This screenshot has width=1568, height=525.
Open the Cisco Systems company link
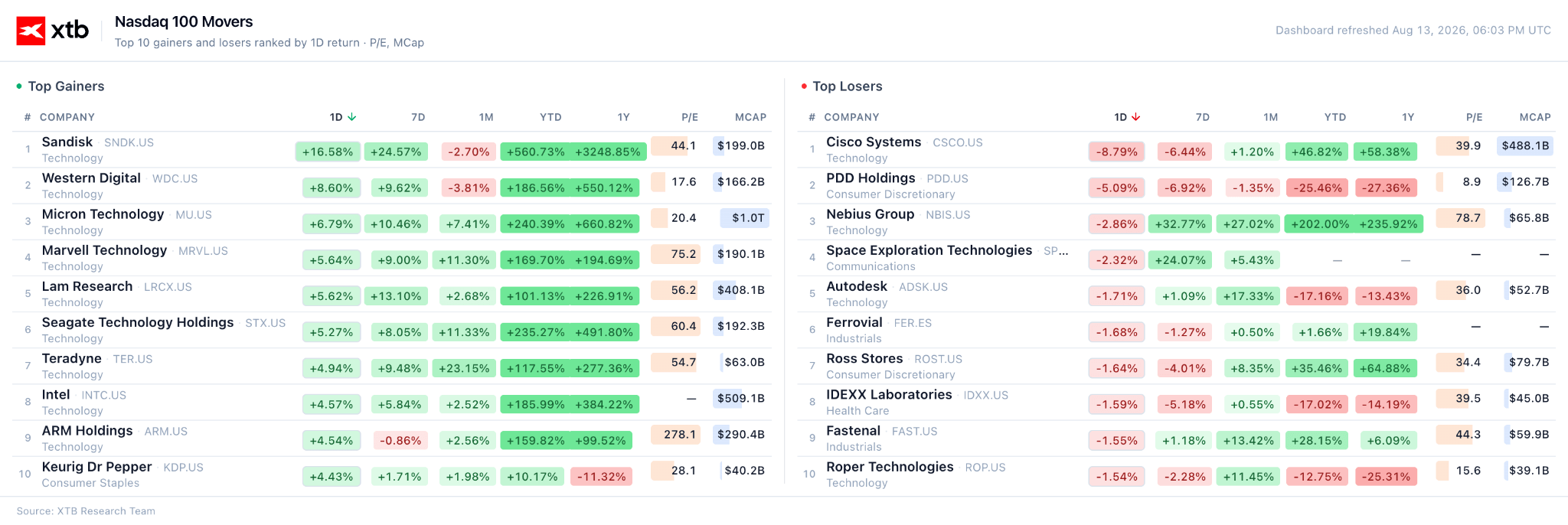(874, 142)
